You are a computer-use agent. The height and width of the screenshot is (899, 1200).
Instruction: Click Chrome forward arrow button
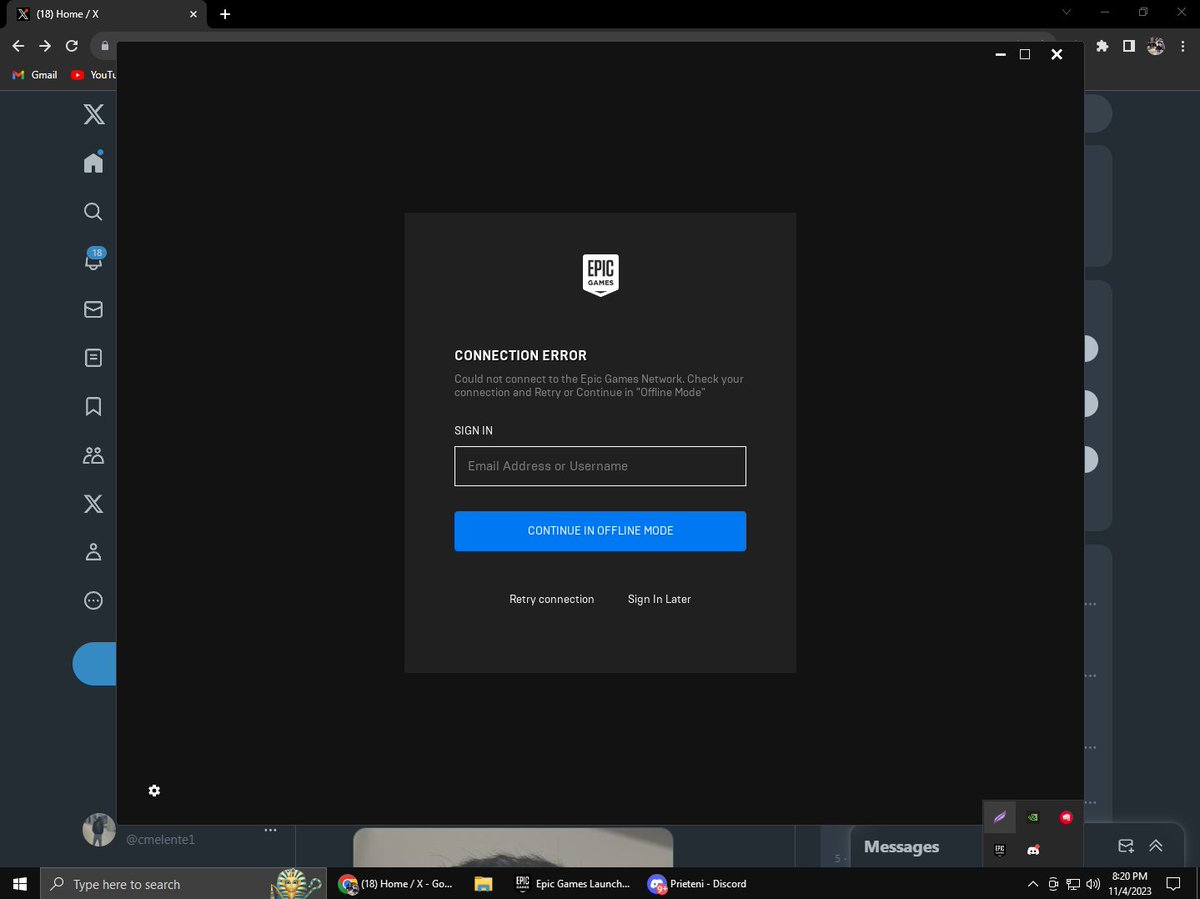click(x=45, y=46)
